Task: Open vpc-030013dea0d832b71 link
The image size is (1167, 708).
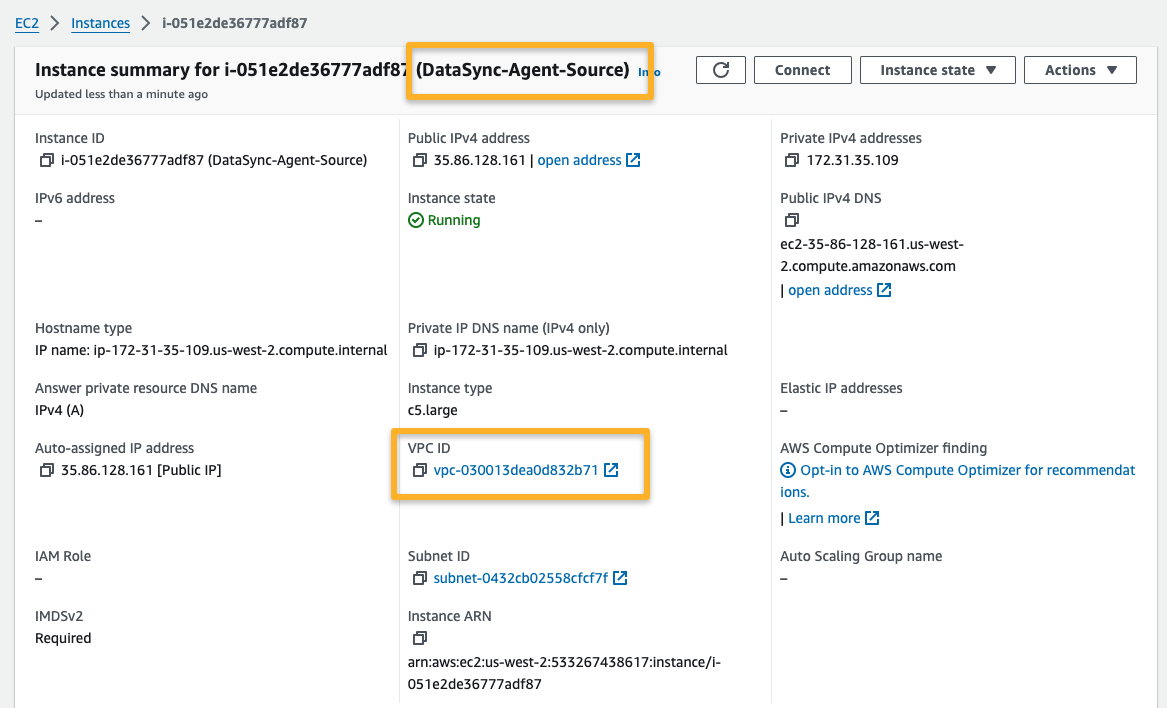Action: [x=515, y=471]
